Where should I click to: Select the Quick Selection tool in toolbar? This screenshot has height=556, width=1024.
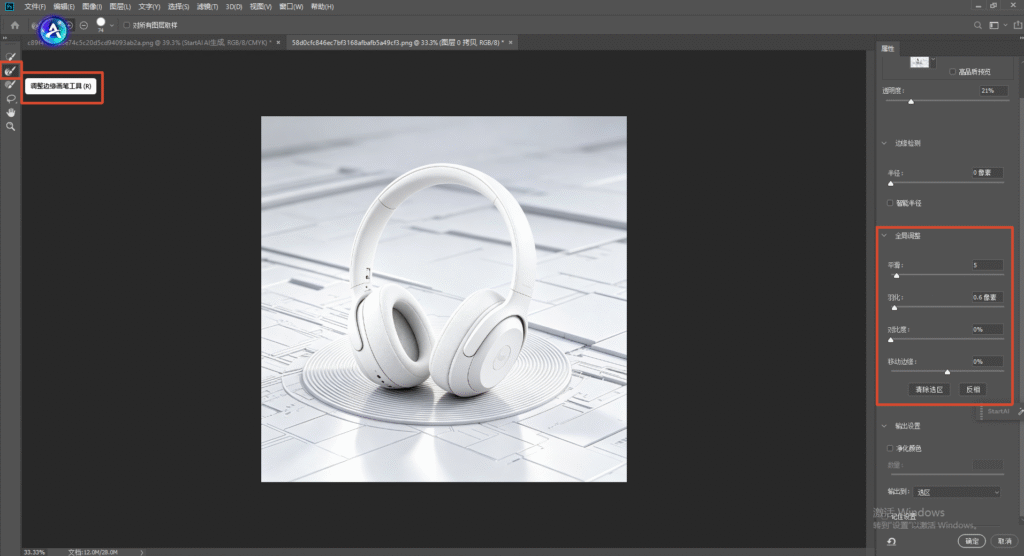click(10, 57)
